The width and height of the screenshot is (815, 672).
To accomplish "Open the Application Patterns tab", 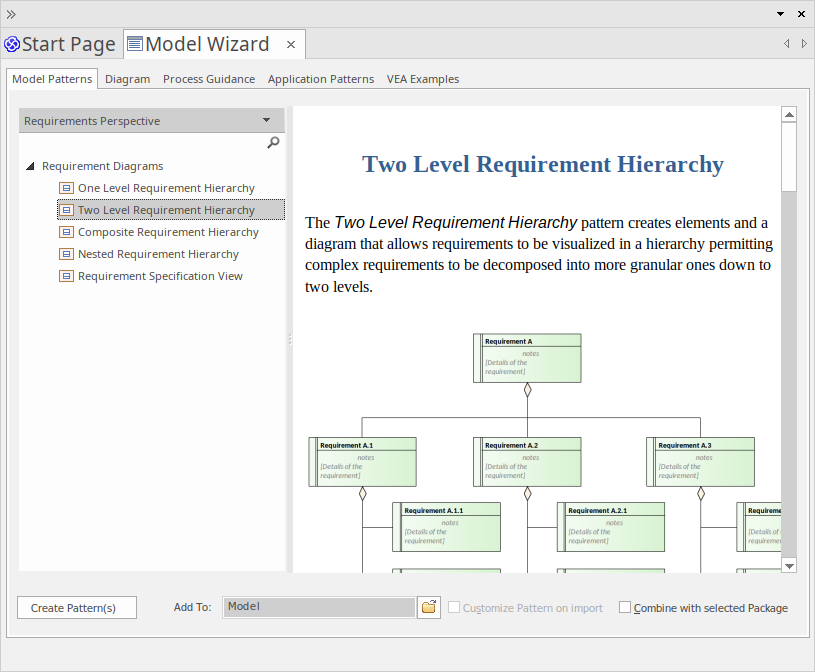I will 321,79.
